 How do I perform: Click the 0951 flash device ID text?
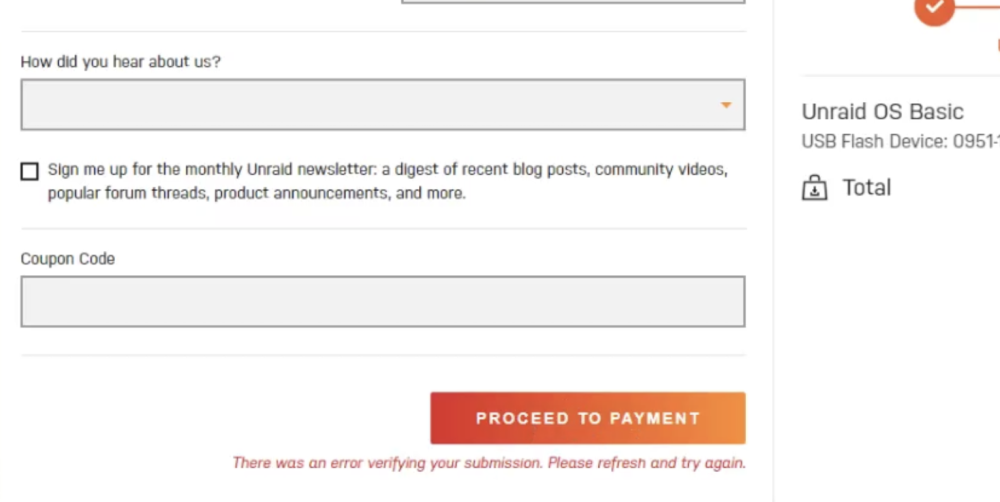[976, 142]
